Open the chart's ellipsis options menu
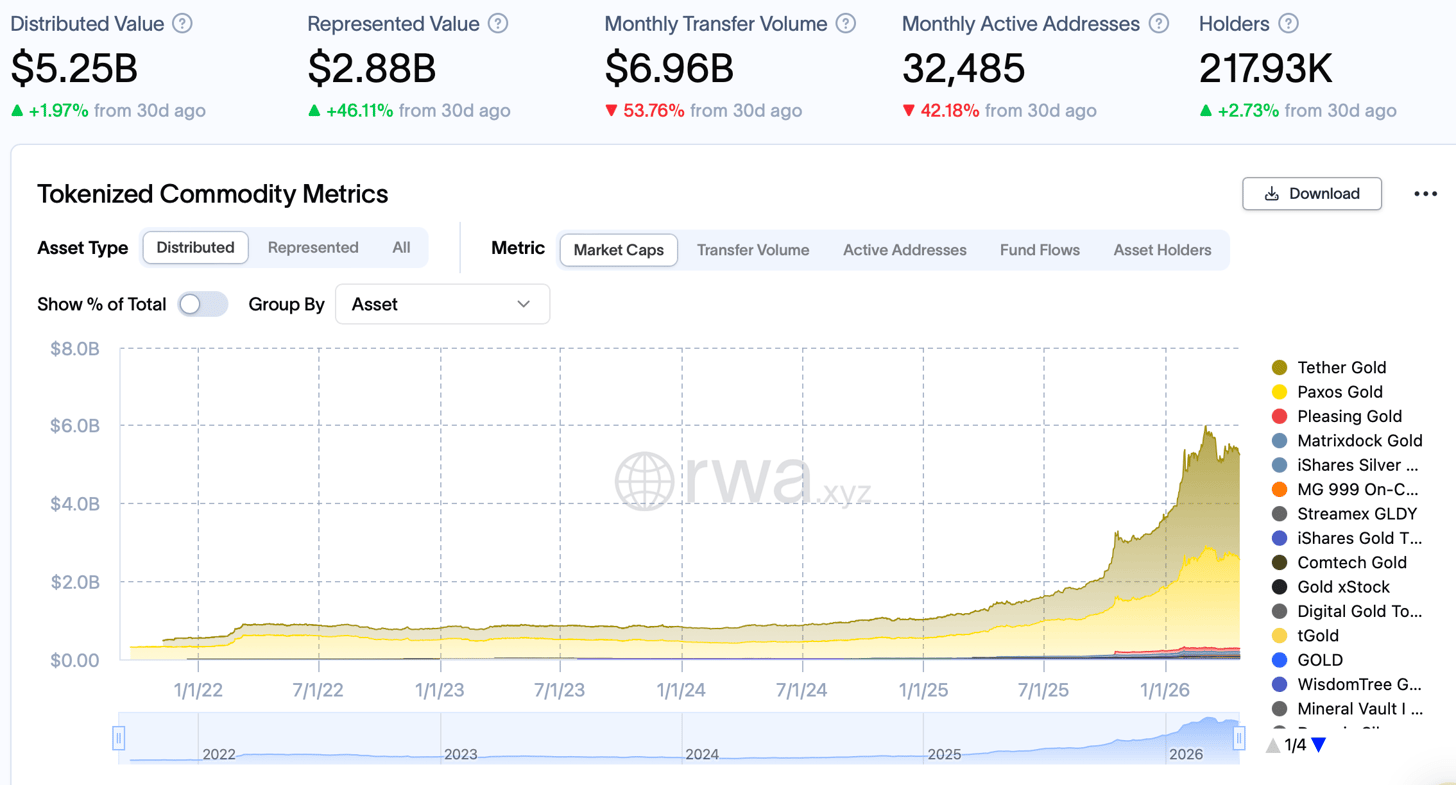The height and width of the screenshot is (785, 1456). point(1424,193)
